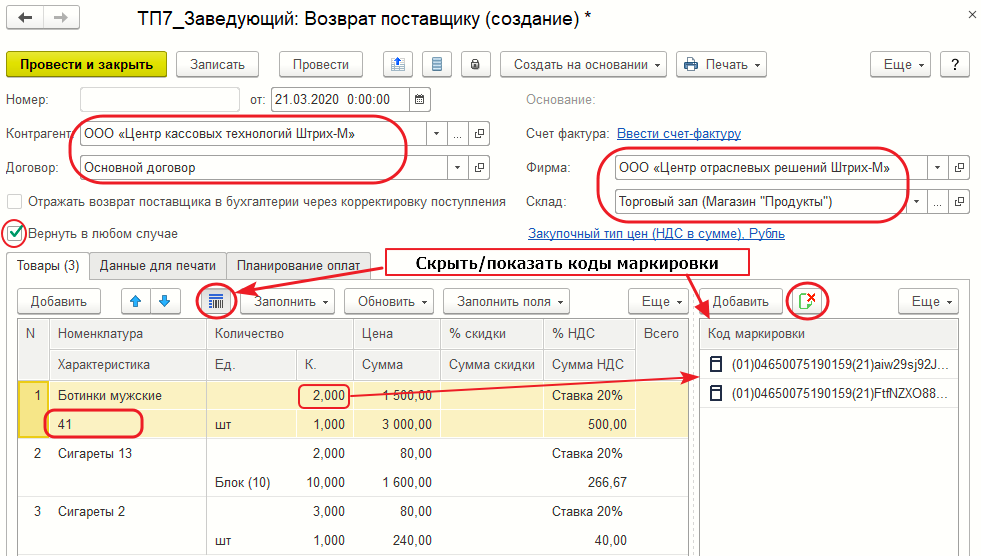The width and height of the screenshot is (981, 556).
Task: Click Провести и закрыть button
Action: [x=86, y=64]
